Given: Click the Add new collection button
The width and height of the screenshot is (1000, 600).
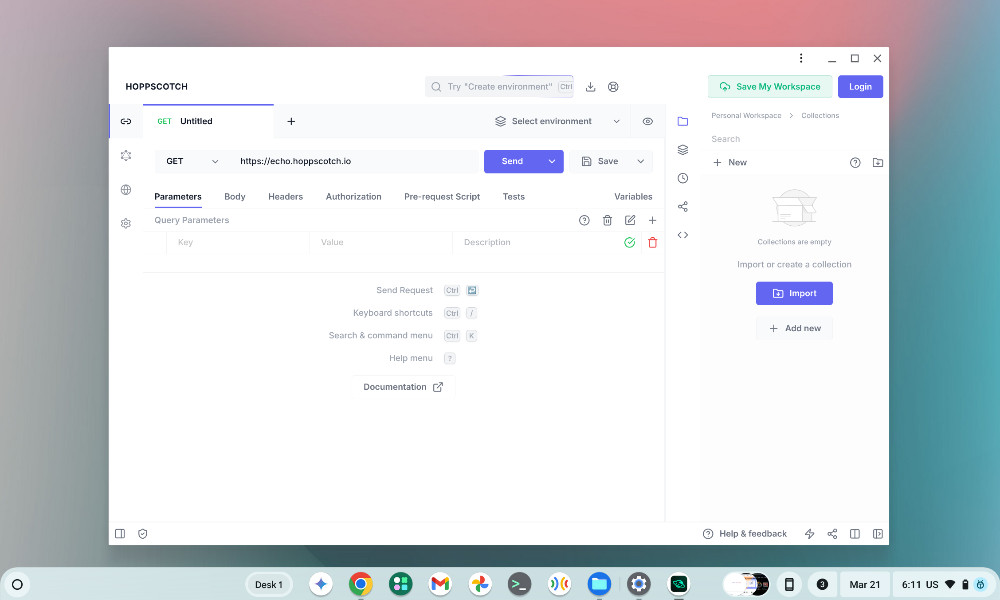Looking at the screenshot, I should click(794, 328).
